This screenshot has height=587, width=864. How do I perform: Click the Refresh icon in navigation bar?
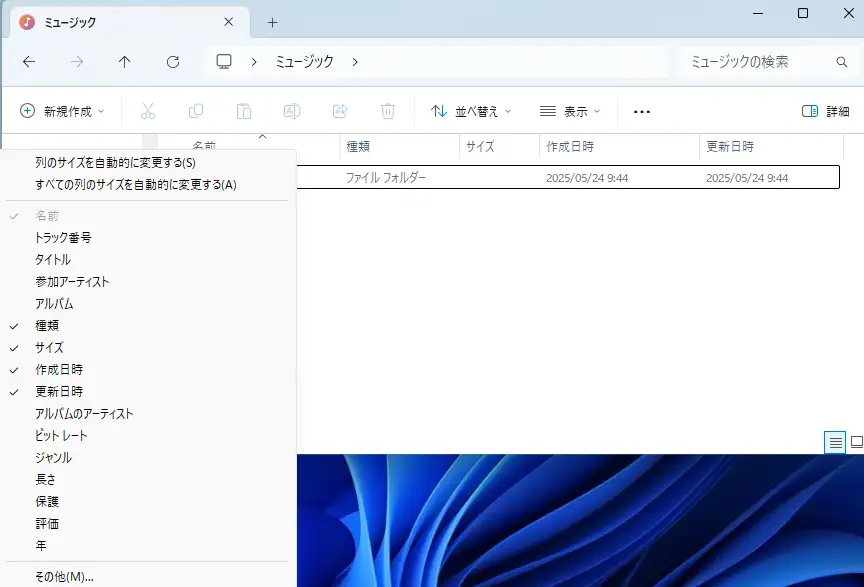click(x=173, y=62)
